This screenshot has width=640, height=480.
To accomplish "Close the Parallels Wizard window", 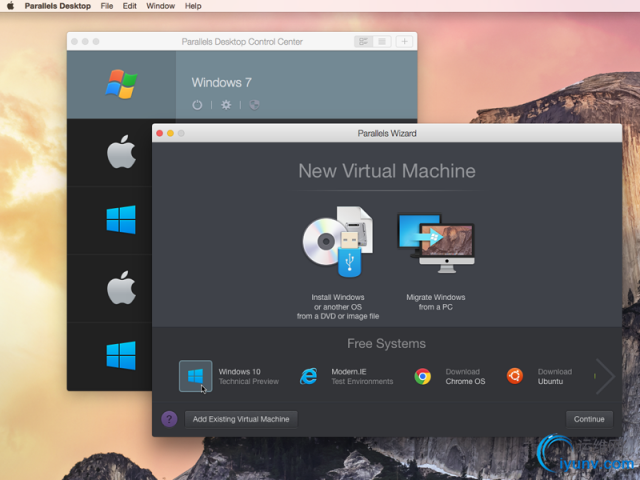I will tap(160, 133).
